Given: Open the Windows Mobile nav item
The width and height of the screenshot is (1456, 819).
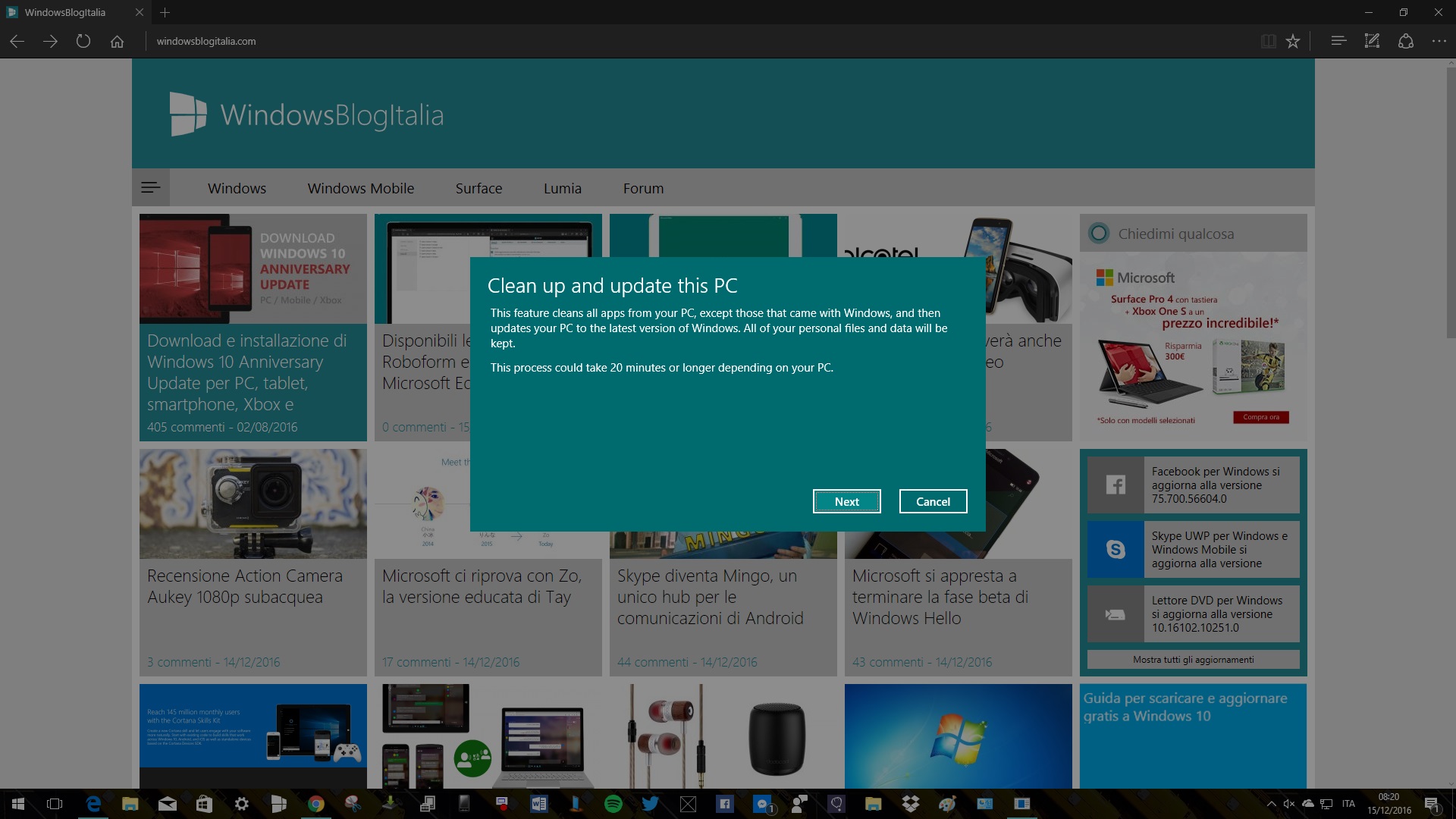Looking at the screenshot, I should click(361, 188).
